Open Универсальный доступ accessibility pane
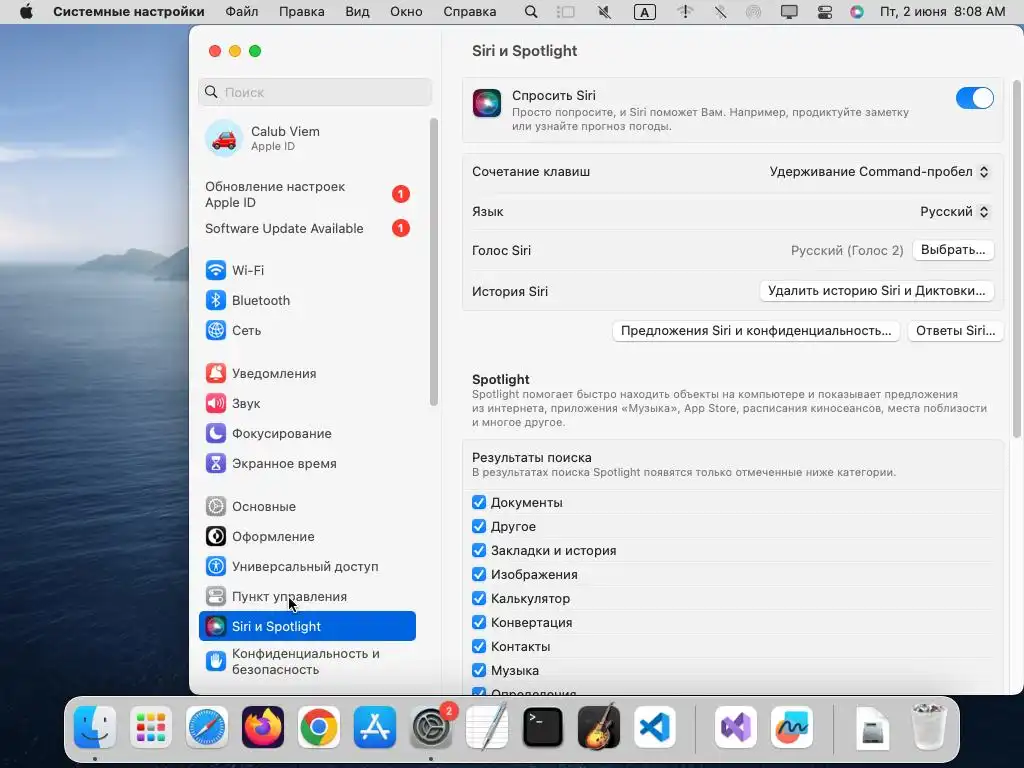 [x=307, y=567]
